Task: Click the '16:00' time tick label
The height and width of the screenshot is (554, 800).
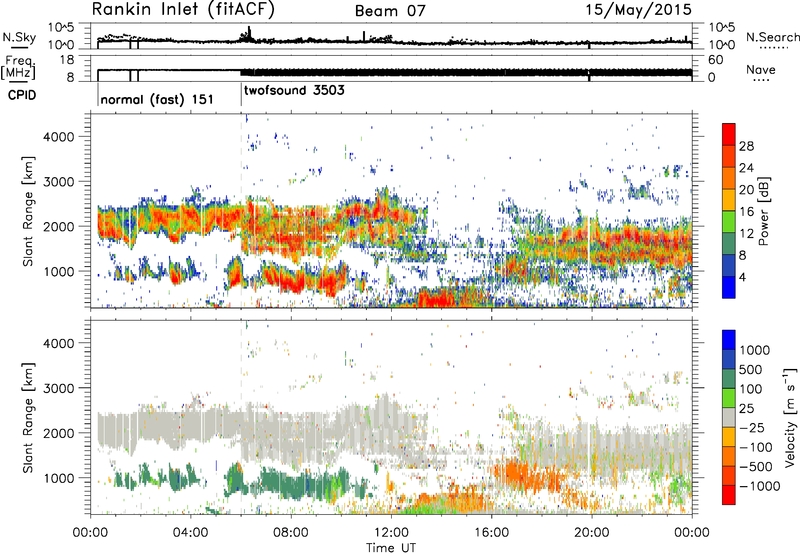Action: 491,533
